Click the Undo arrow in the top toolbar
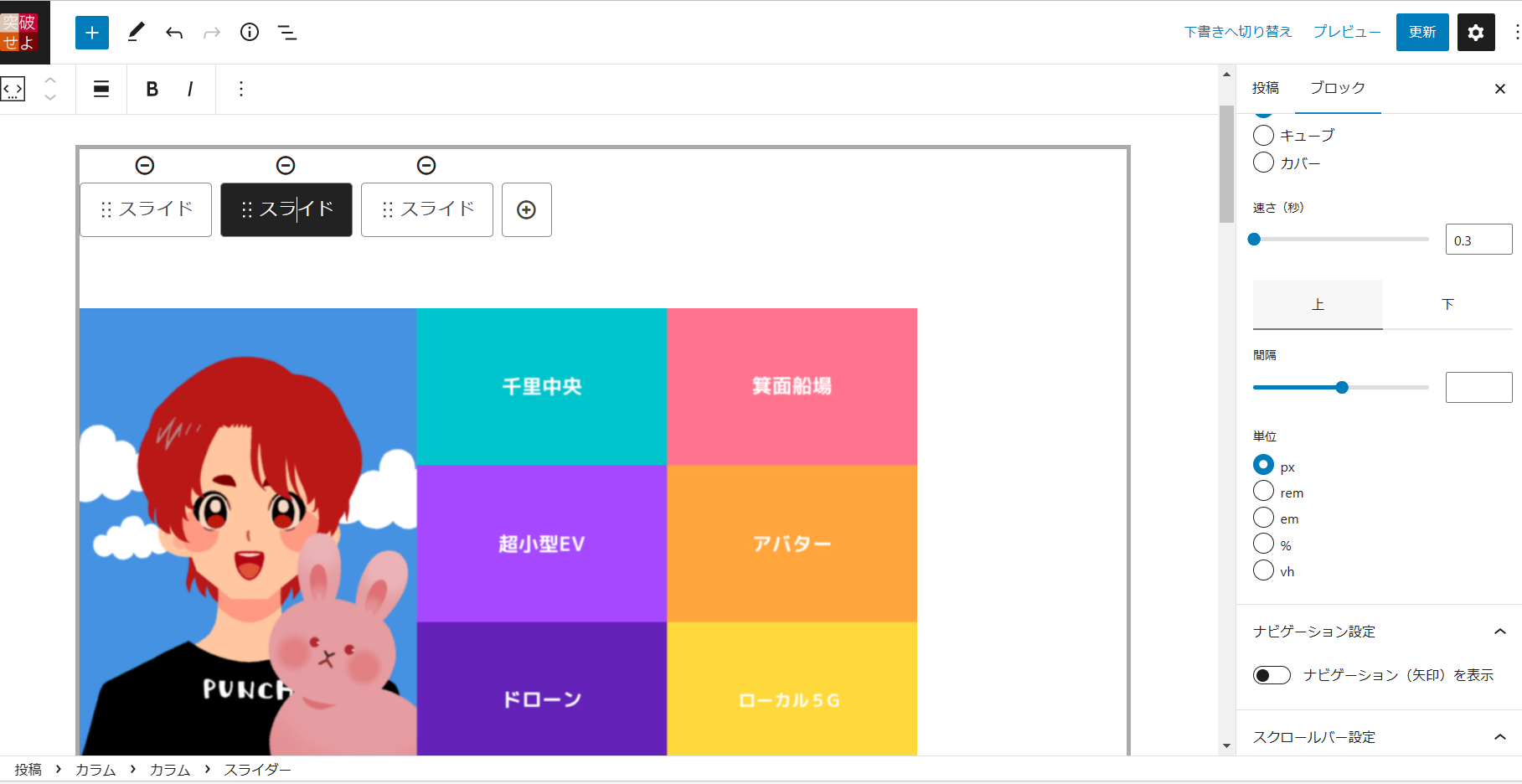The image size is (1522, 784). [173, 32]
